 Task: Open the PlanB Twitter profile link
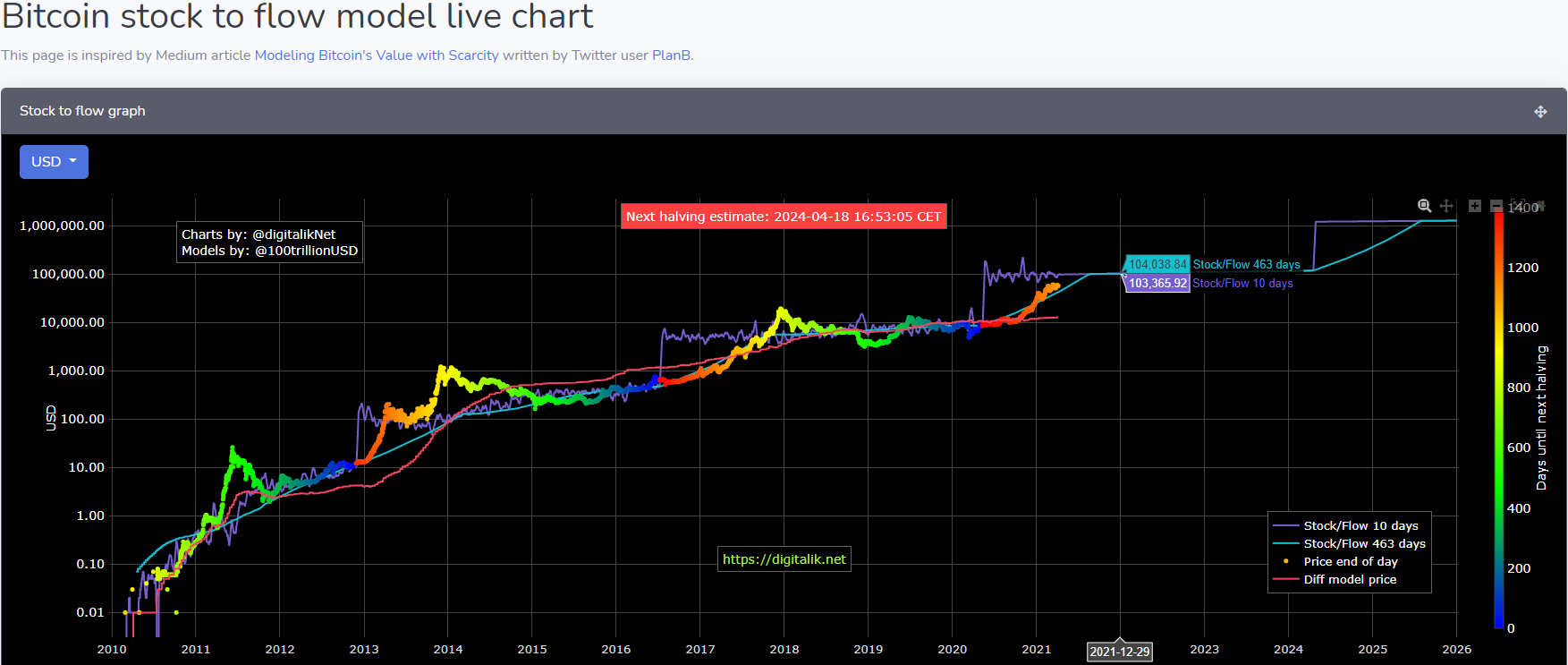click(x=671, y=55)
